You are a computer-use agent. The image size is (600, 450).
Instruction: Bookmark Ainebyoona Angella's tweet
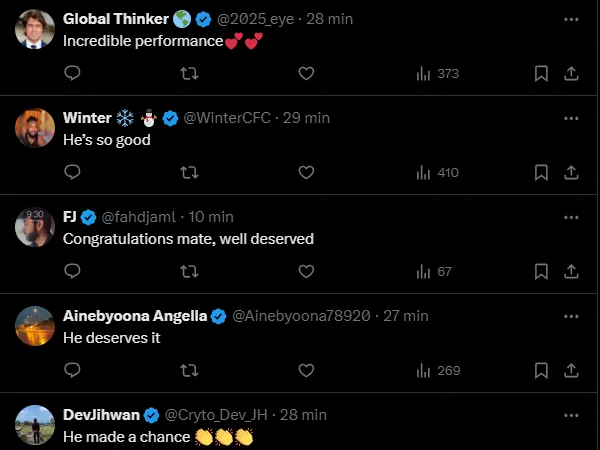[541, 370]
